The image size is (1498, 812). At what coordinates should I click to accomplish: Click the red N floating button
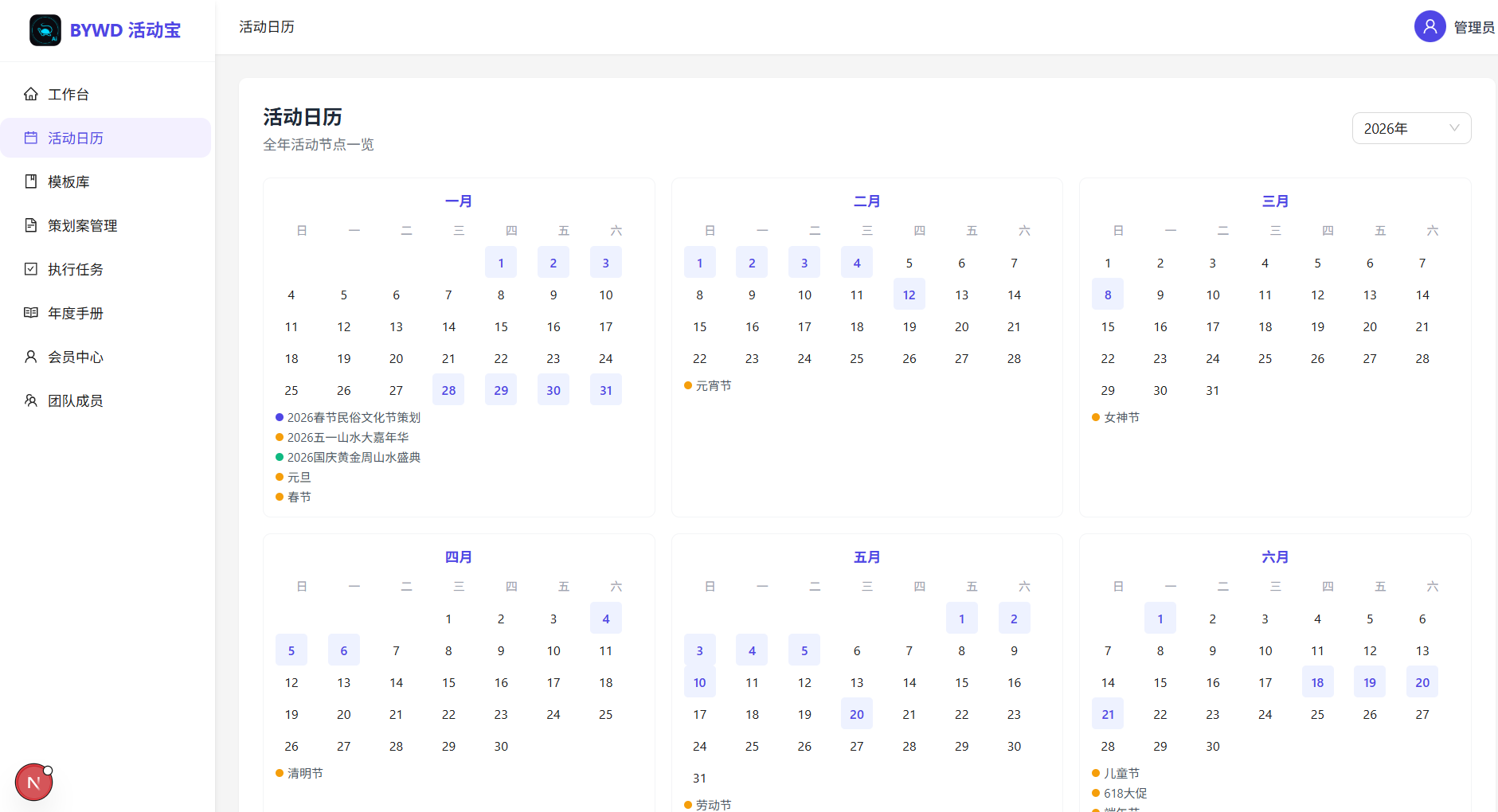coord(33,783)
